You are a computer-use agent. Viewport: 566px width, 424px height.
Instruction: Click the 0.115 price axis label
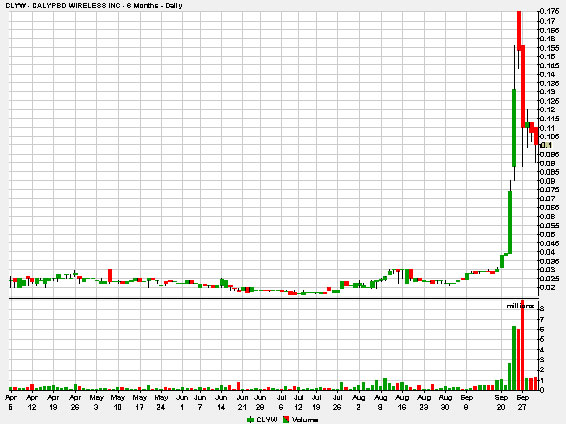pos(550,119)
